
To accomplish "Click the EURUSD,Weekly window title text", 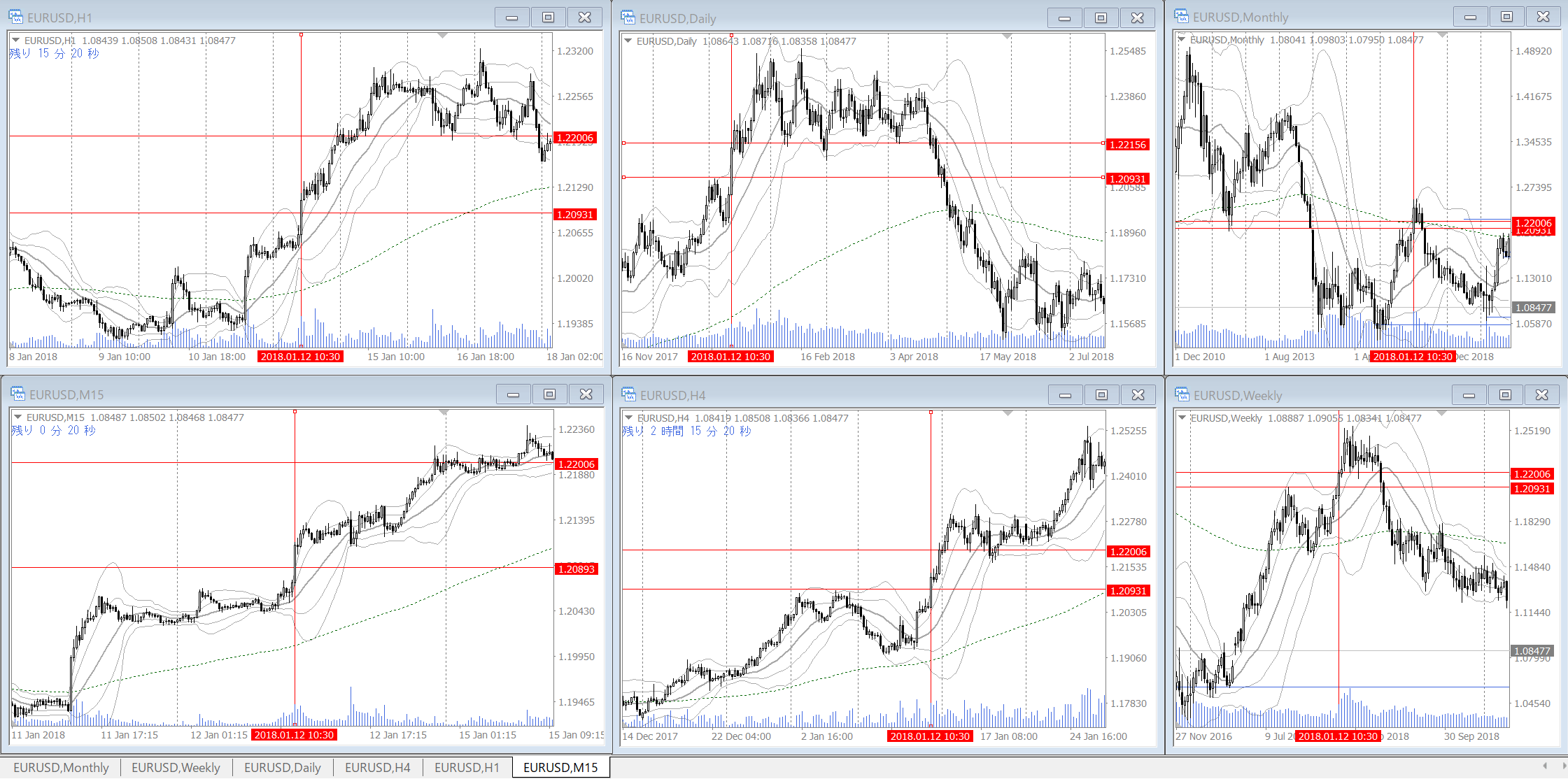I will [x=1238, y=395].
